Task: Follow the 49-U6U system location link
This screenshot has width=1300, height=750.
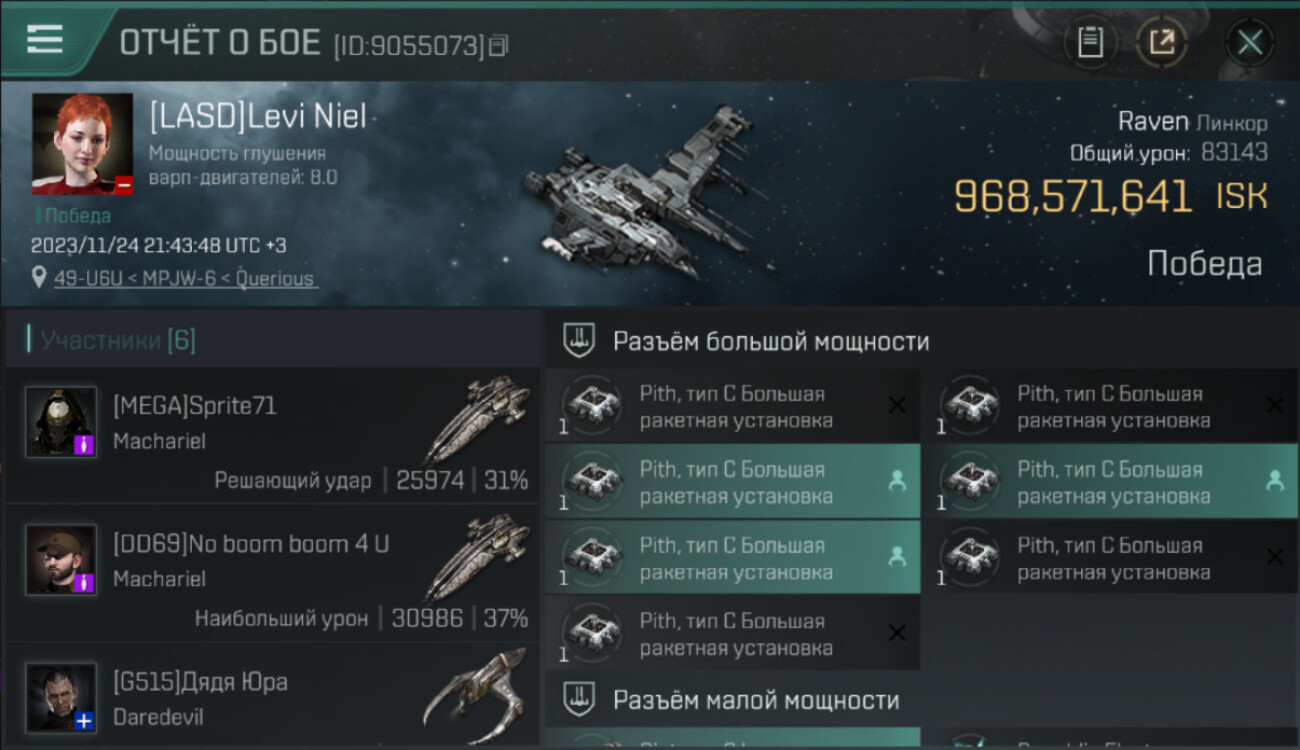Action: [185, 278]
